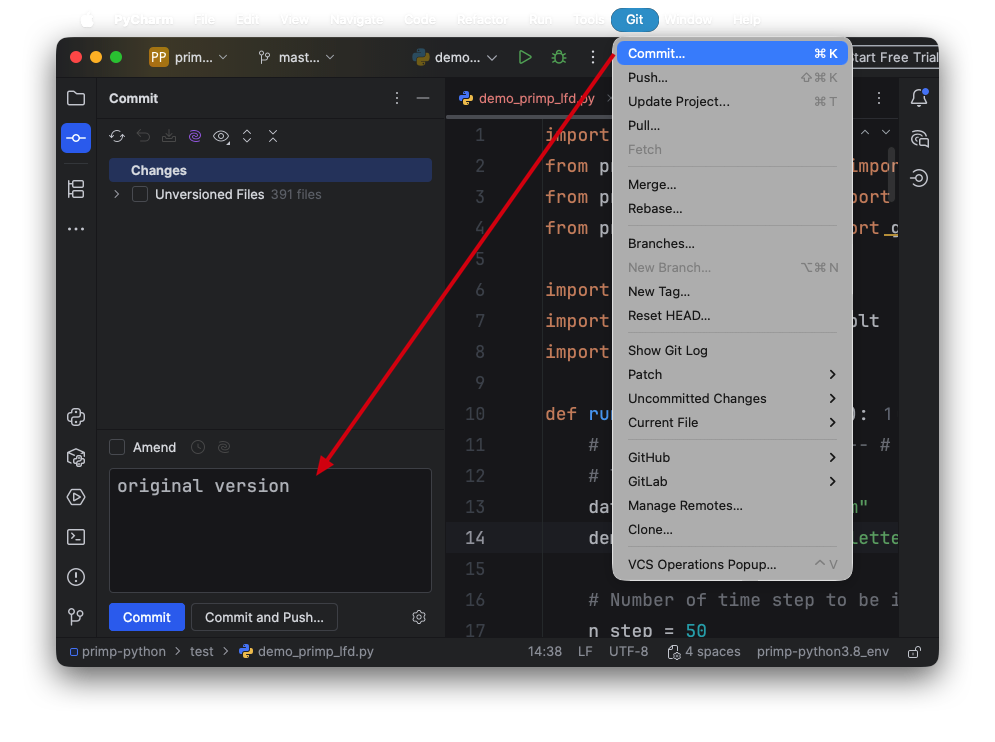Click the Debug bug icon
This screenshot has height=742, width=995.
click(x=559, y=58)
